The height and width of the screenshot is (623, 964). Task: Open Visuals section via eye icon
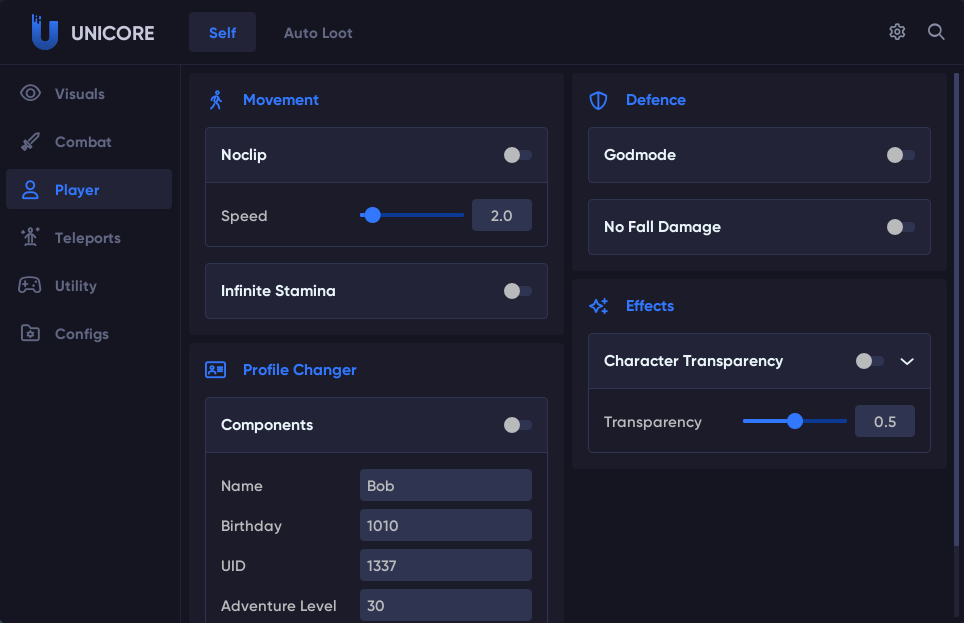(x=30, y=94)
